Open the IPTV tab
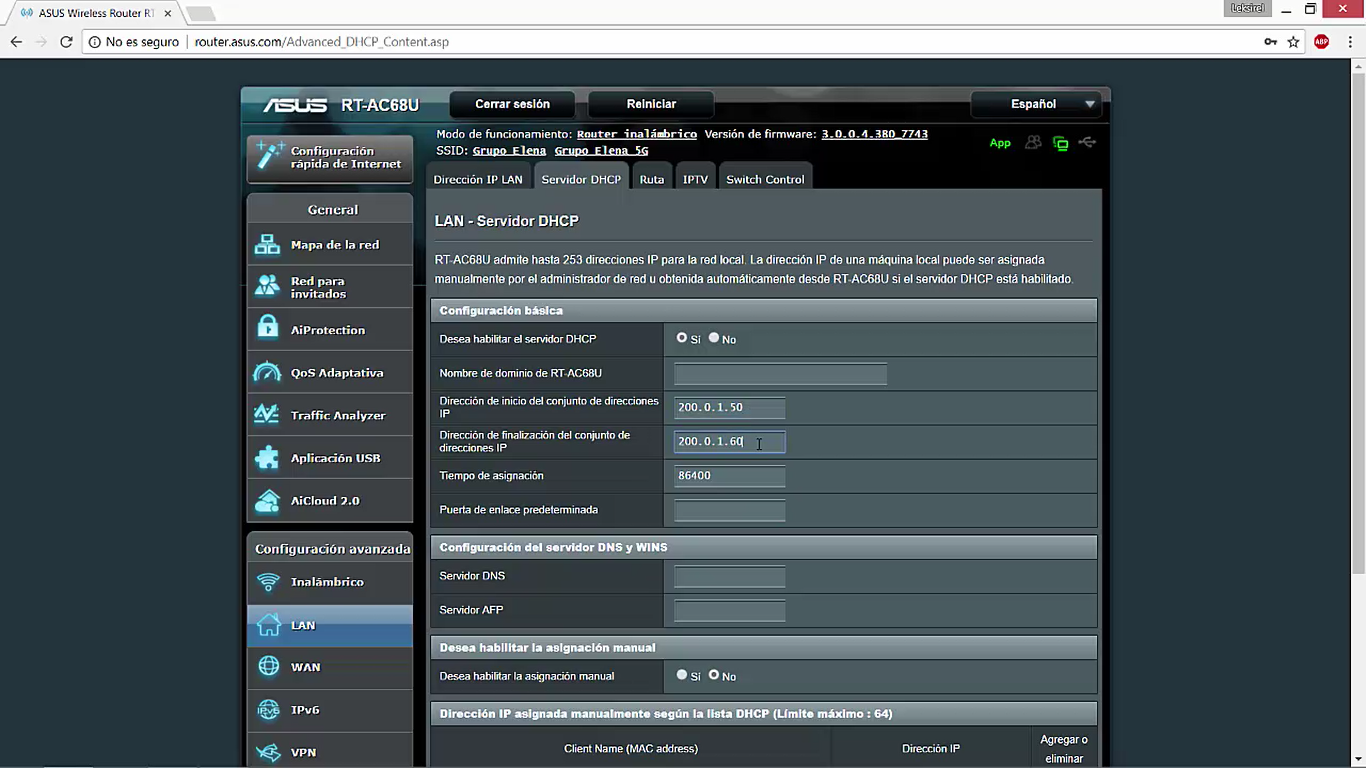 point(695,179)
